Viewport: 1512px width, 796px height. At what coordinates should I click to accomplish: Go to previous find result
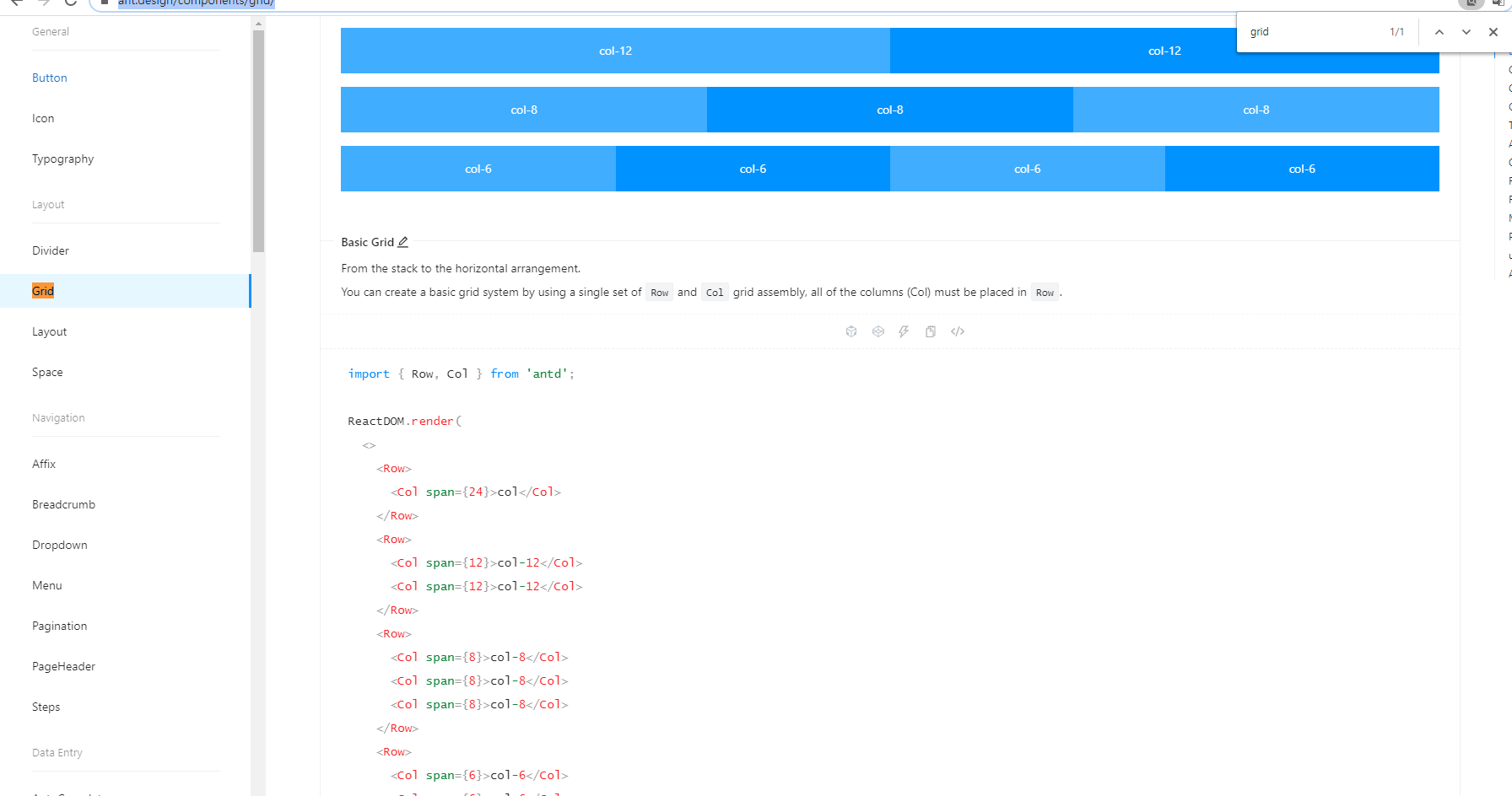[x=1439, y=32]
